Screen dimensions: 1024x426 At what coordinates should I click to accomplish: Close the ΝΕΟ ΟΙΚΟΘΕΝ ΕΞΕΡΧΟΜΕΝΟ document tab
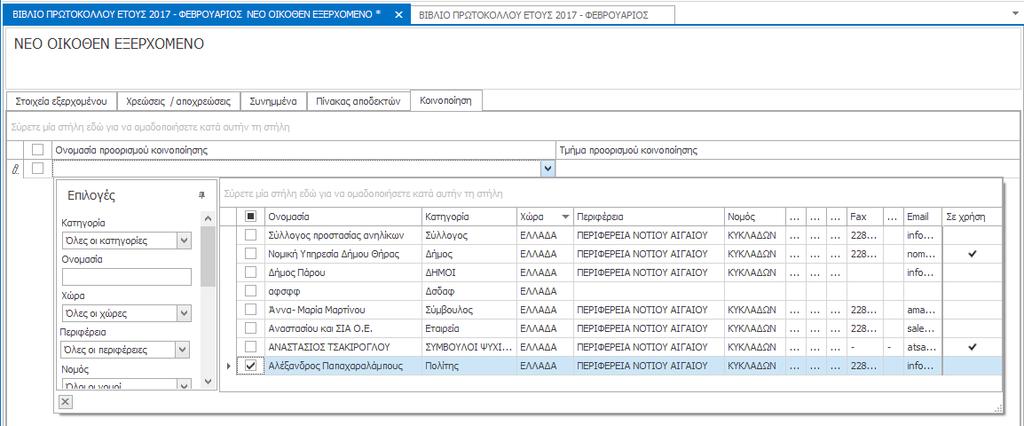pyautogui.click(x=399, y=15)
